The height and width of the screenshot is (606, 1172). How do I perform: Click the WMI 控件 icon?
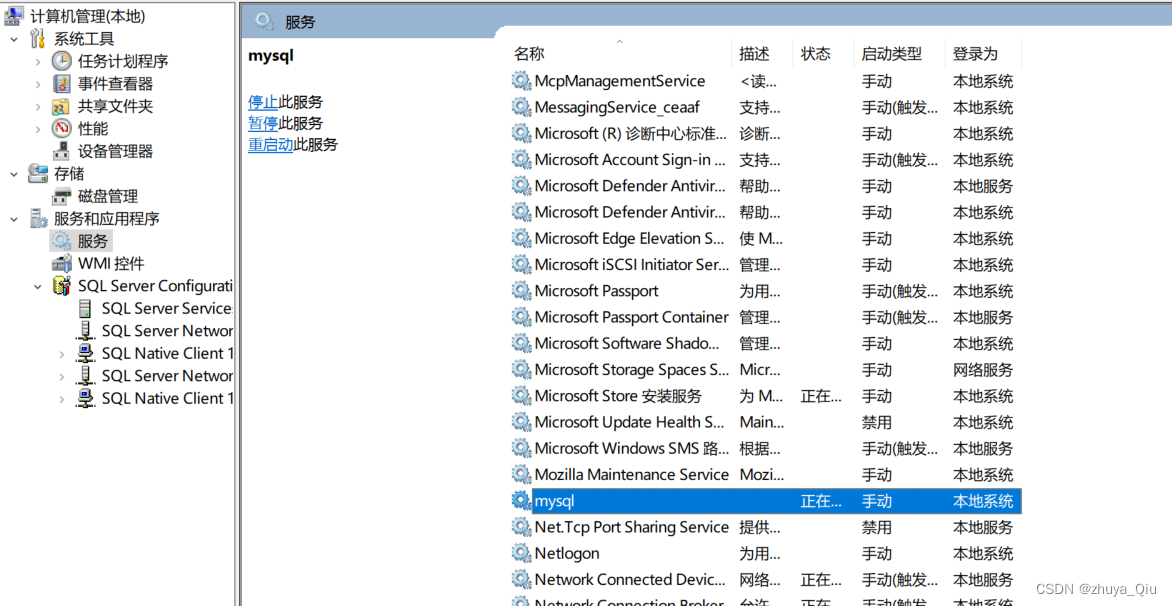pos(61,264)
